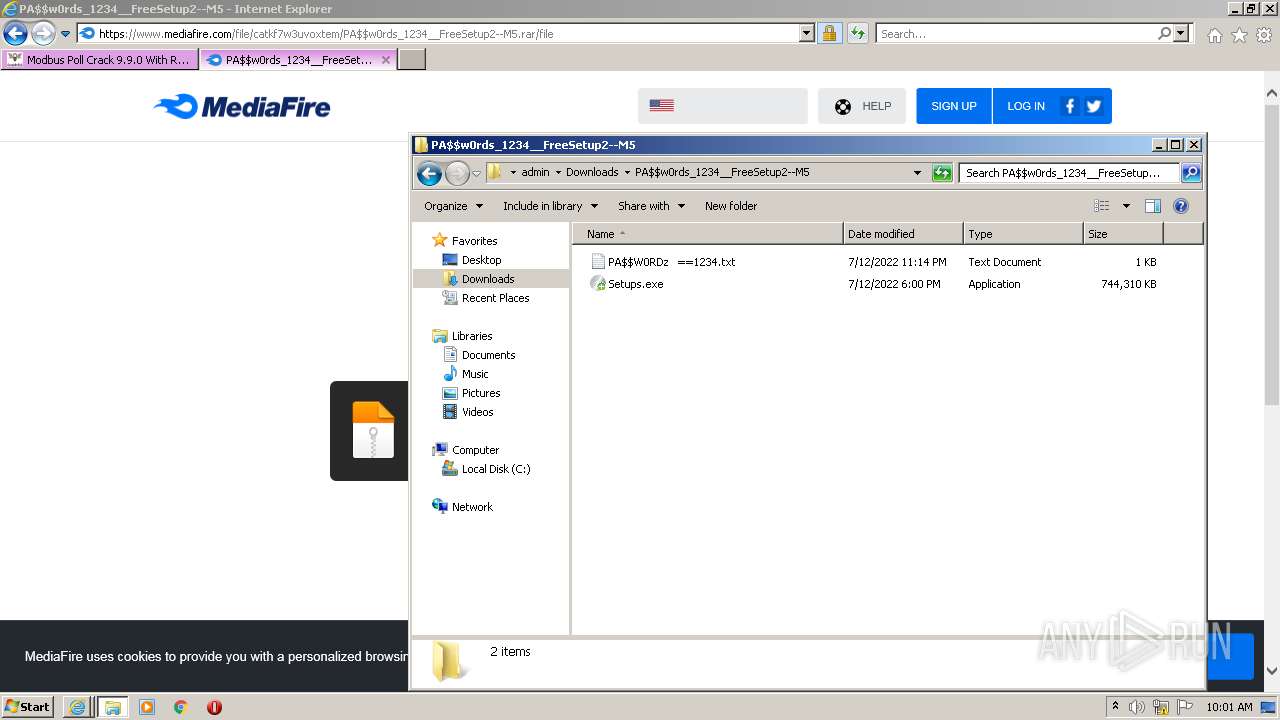Close the PA$$w0rds MediaFire tab
1280x720 pixels.
click(x=386, y=60)
